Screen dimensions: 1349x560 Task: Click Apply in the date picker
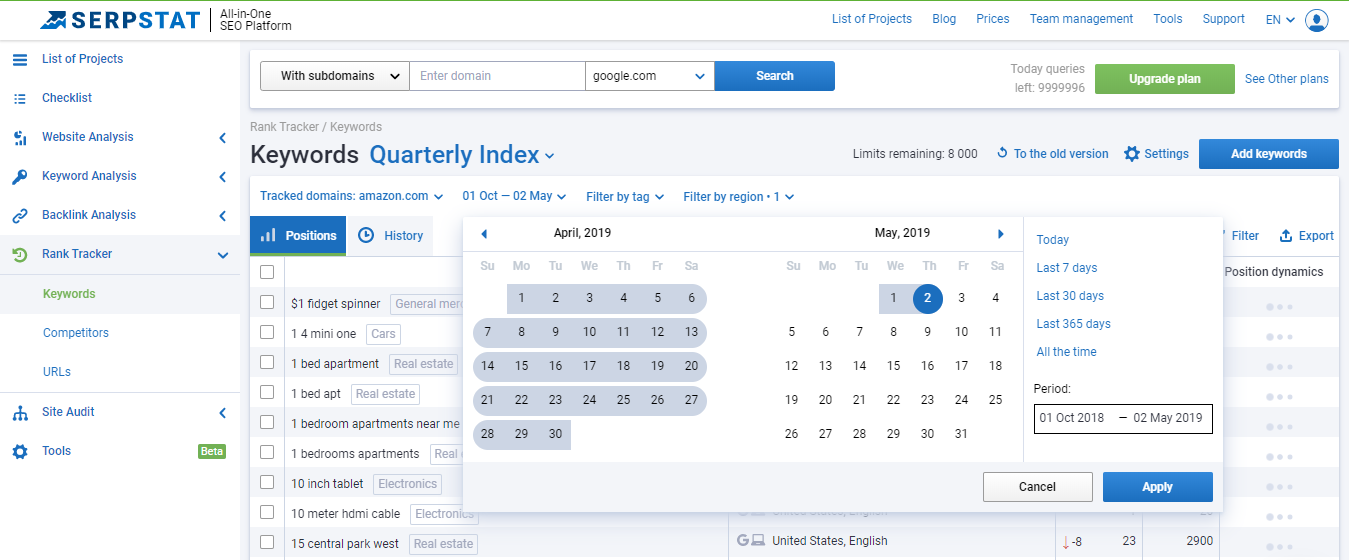point(1158,487)
